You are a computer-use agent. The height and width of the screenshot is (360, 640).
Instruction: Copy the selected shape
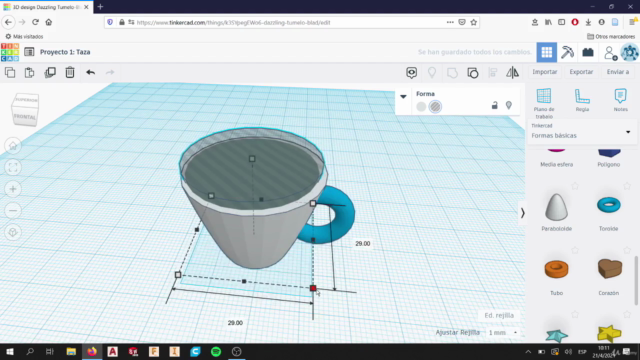click(10, 73)
